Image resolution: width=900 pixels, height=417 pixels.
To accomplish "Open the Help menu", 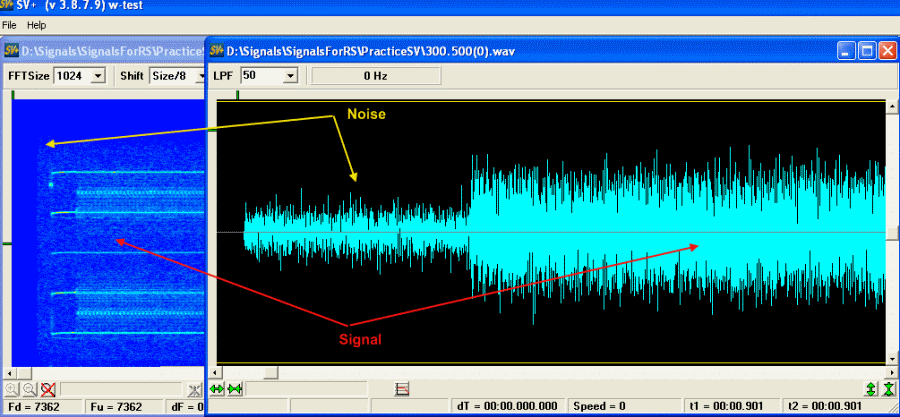I will tap(36, 24).
